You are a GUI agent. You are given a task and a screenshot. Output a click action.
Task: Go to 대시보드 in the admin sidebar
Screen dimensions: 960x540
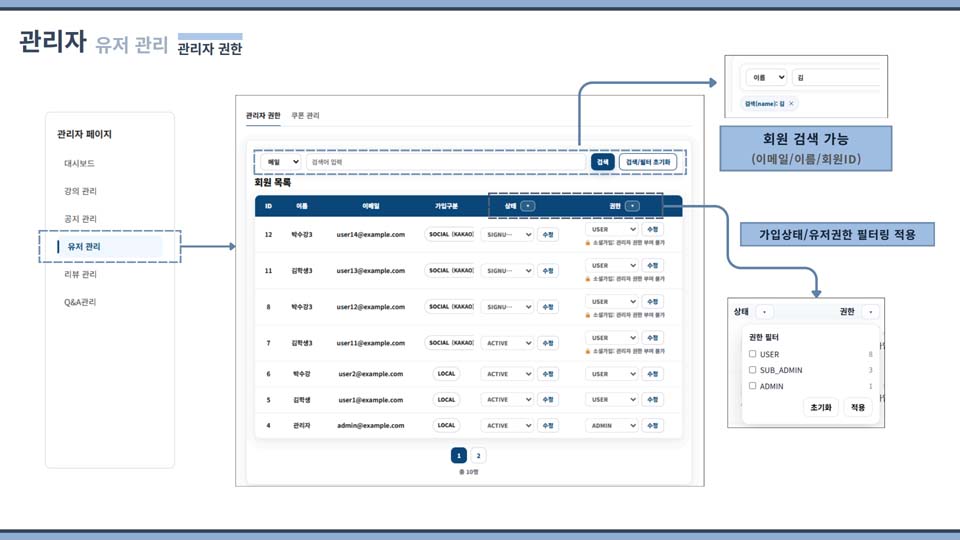tap(79, 163)
